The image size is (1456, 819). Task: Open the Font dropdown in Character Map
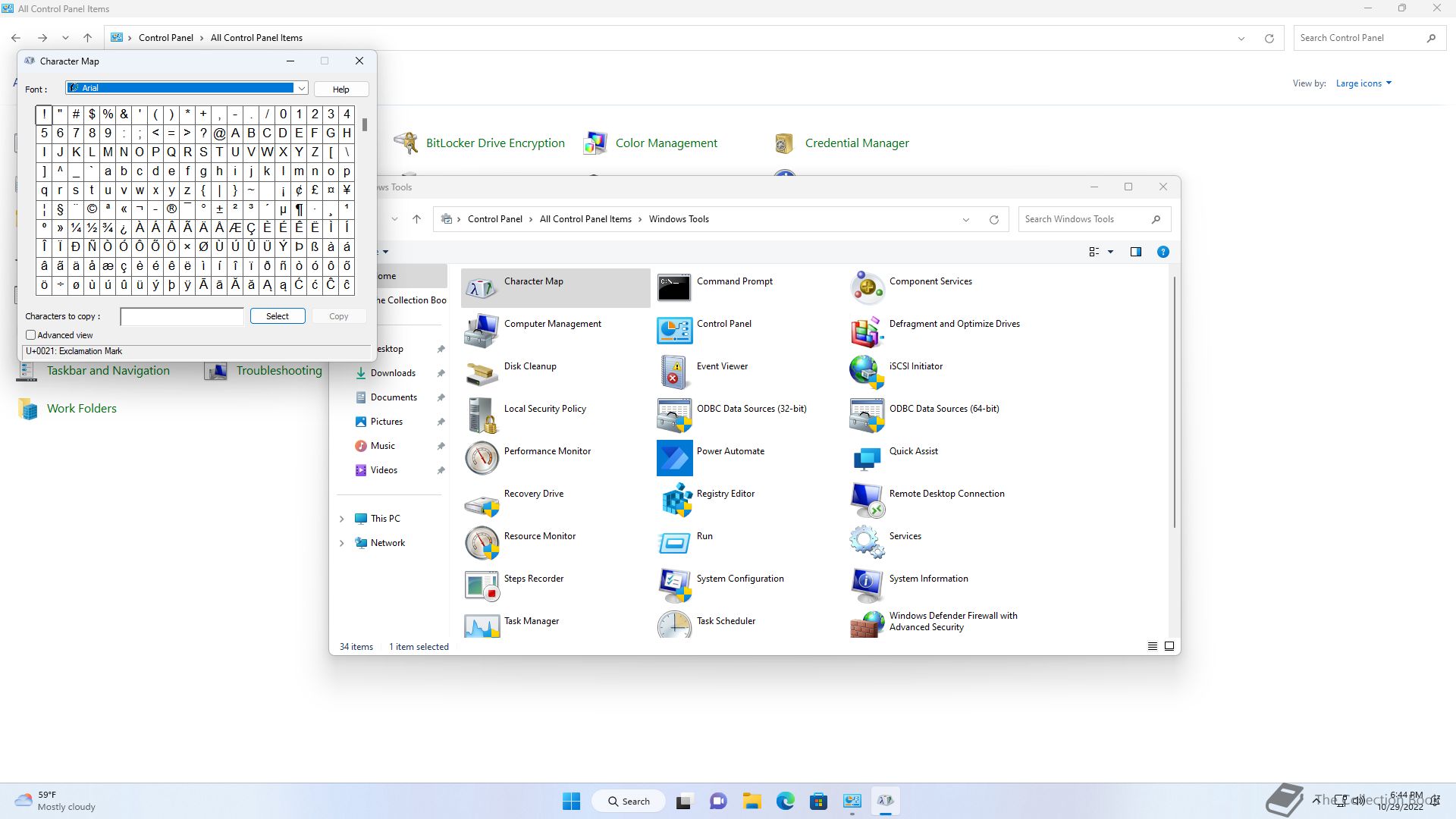point(301,89)
